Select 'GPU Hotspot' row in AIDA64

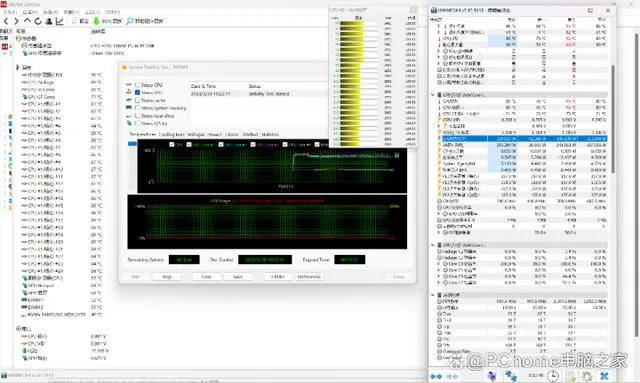coord(41,285)
